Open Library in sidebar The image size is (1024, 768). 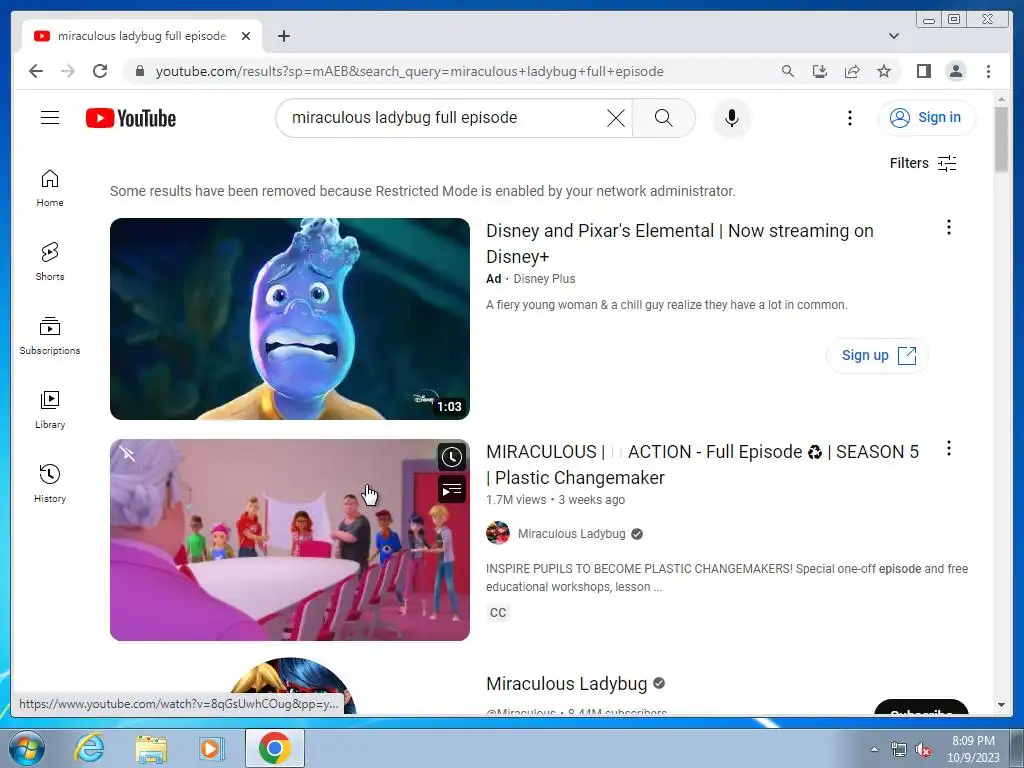[50, 409]
